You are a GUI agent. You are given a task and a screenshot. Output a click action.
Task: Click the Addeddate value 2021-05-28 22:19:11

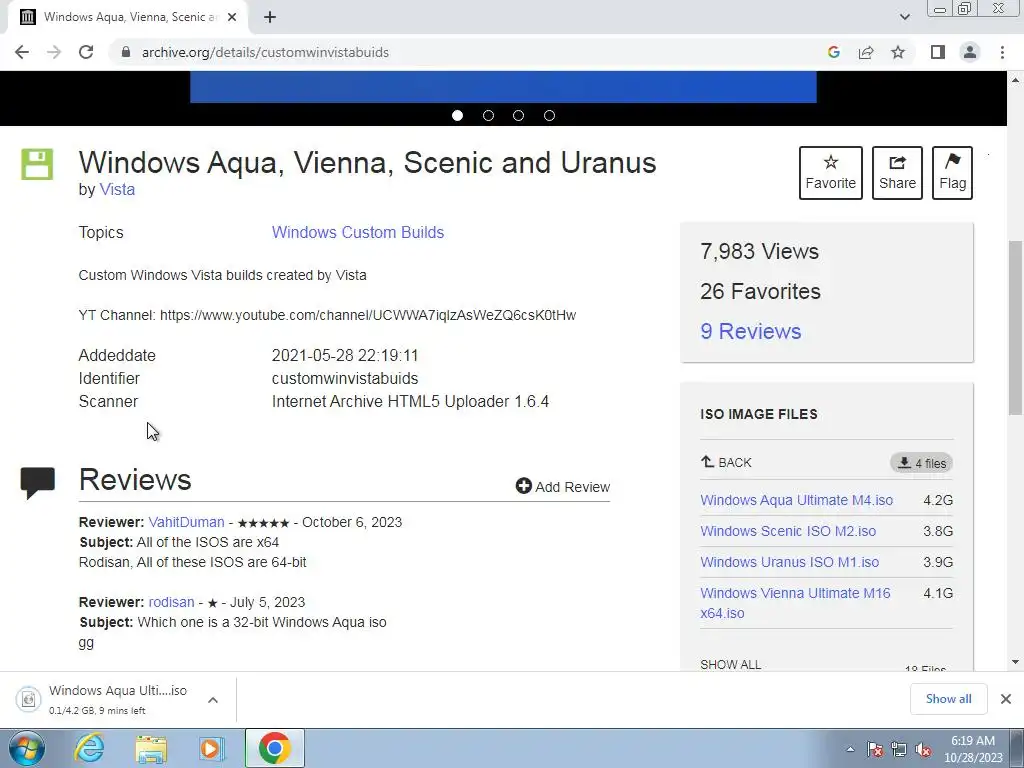345,355
